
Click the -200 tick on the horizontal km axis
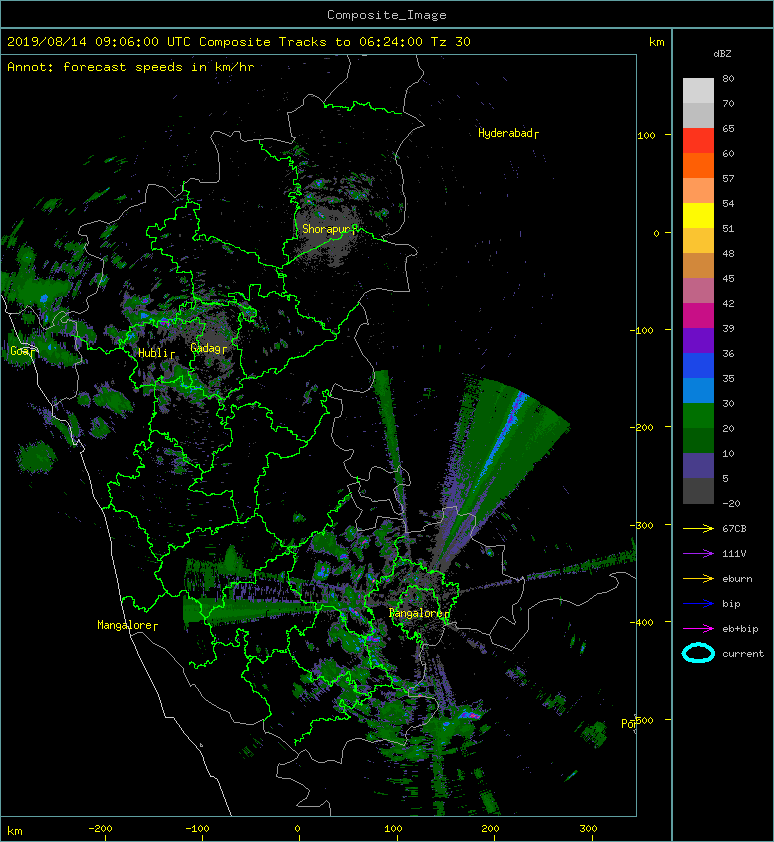(100, 829)
